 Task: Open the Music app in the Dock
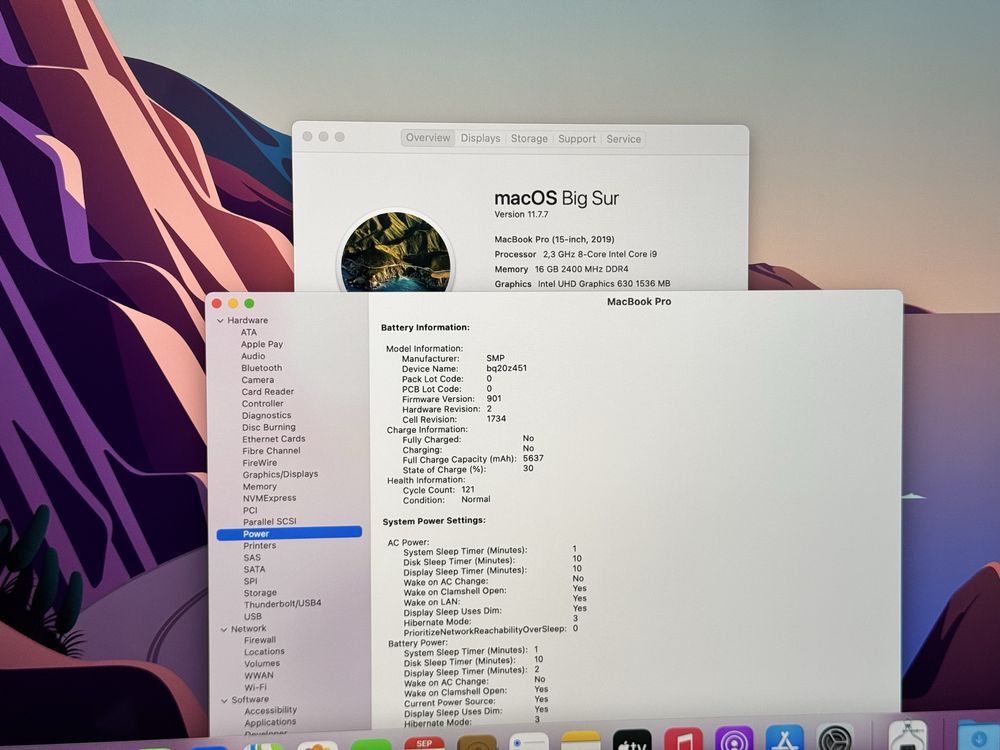coord(683,740)
